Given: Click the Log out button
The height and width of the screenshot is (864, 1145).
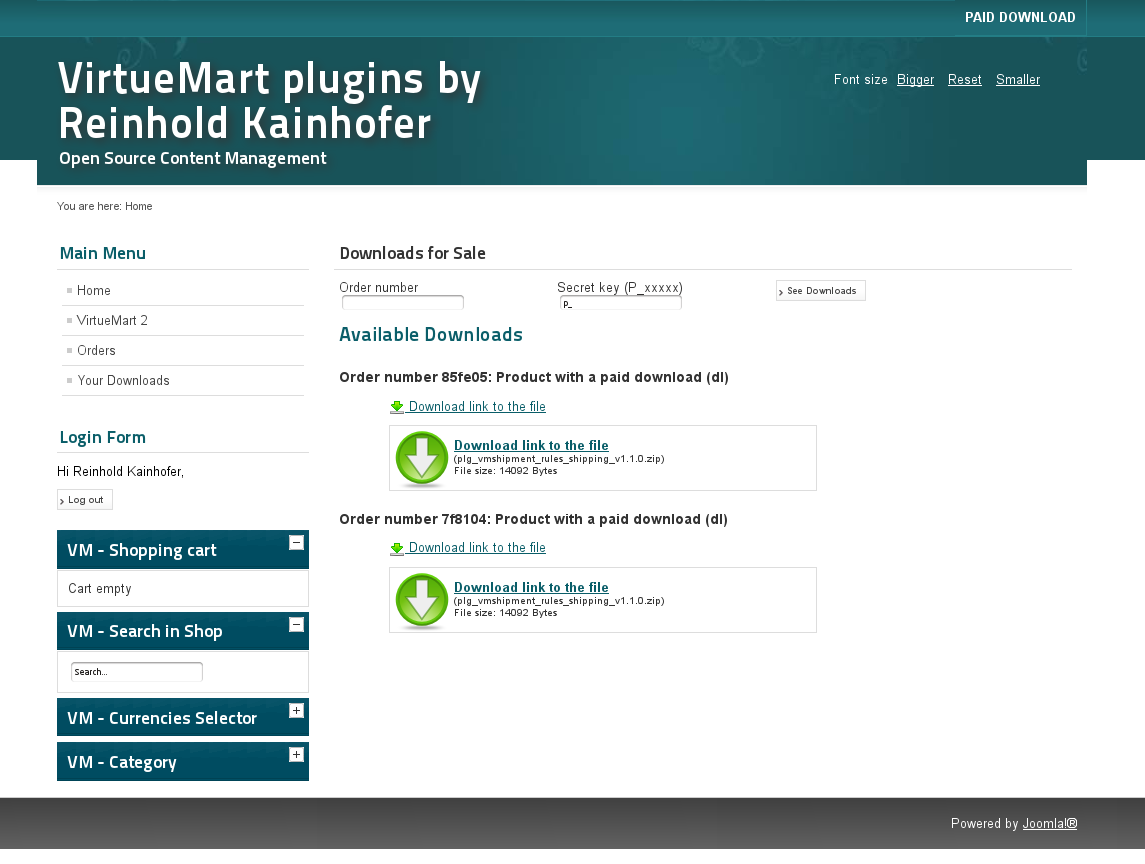Looking at the screenshot, I should tap(85, 500).
